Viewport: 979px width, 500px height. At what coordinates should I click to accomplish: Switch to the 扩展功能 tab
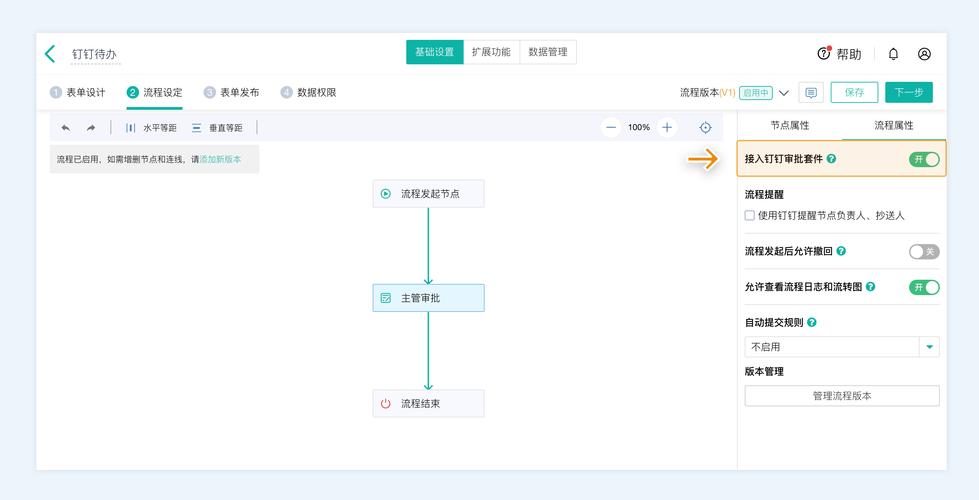tap(491, 52)
